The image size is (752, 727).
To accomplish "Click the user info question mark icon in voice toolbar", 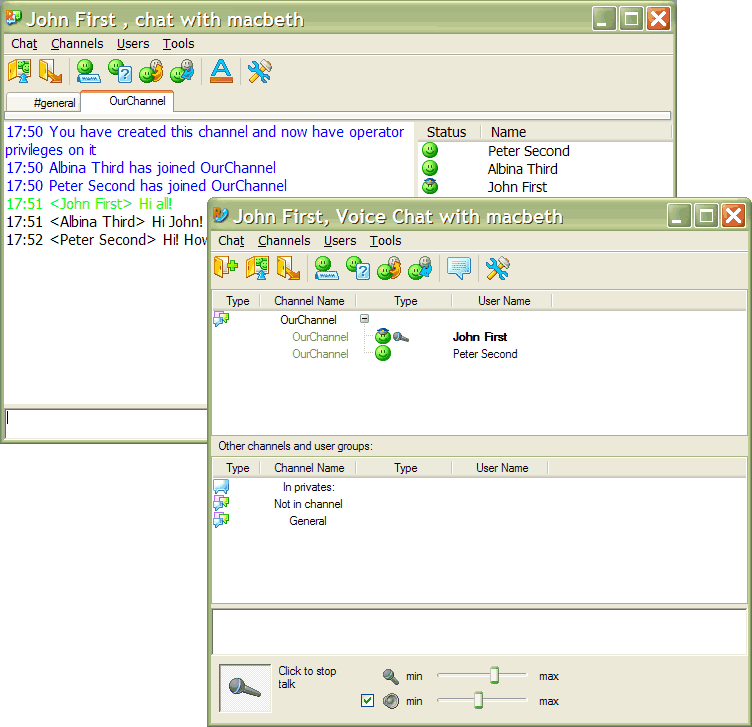I will [358, 268].
